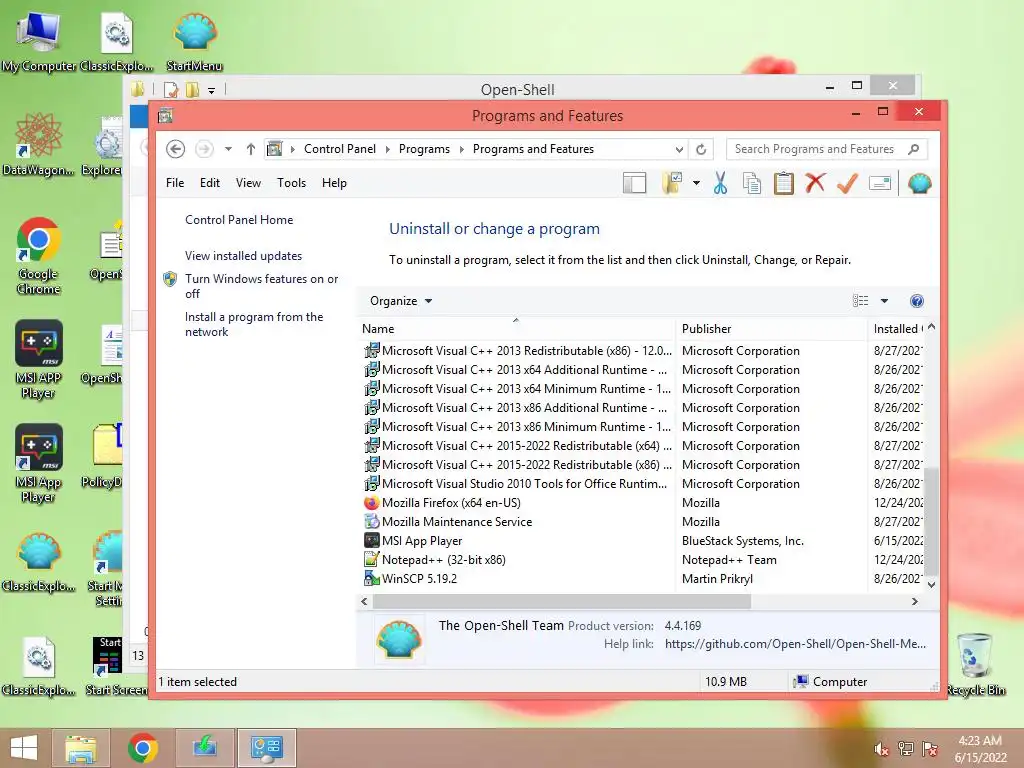This screenshot has width=1024, height=768.
Task: Click the Windows Start button
Action: pos(24,748)
